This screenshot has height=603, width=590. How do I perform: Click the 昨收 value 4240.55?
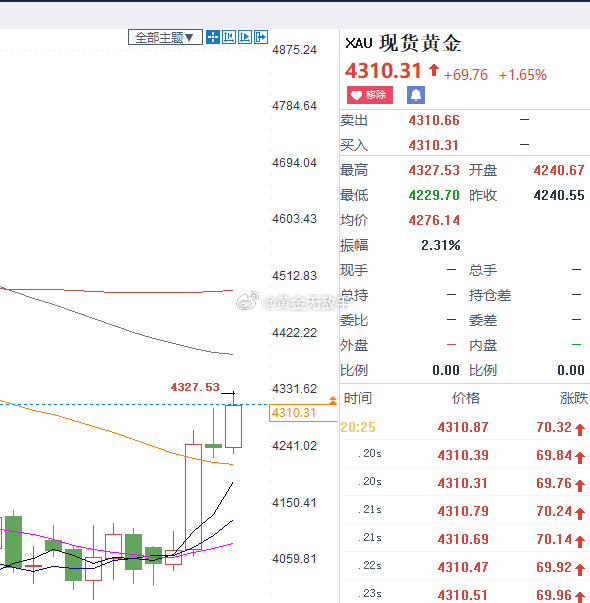(x=559, y=195)
